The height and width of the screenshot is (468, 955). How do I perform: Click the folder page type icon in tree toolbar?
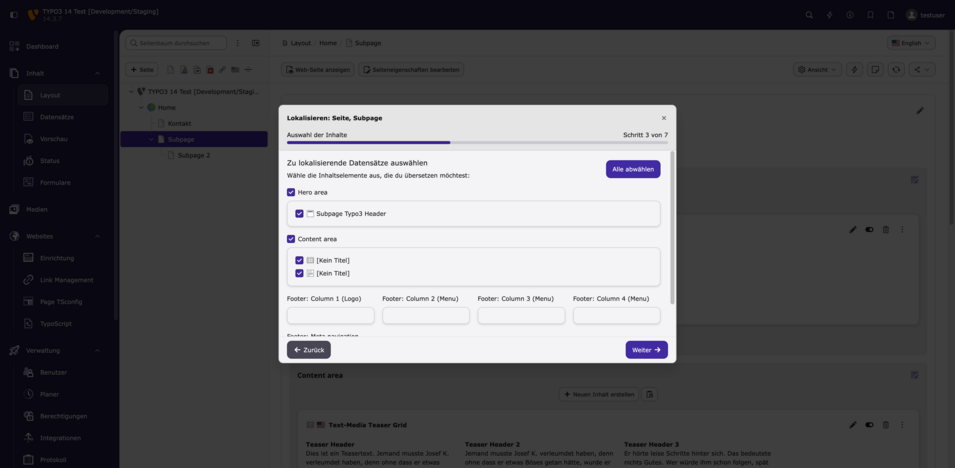[x=235, y=69]
